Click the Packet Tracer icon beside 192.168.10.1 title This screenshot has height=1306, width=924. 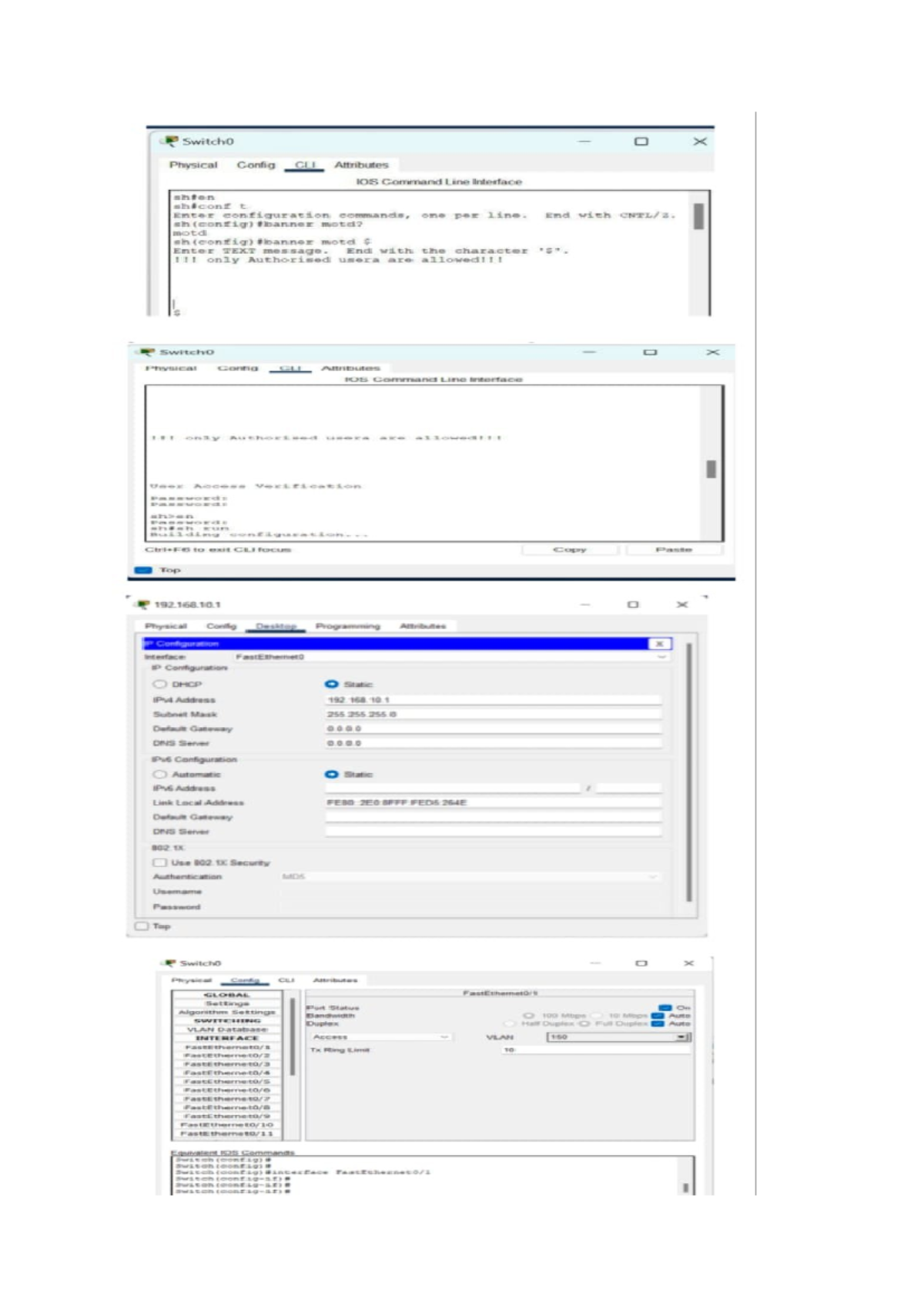pos(142,604)
